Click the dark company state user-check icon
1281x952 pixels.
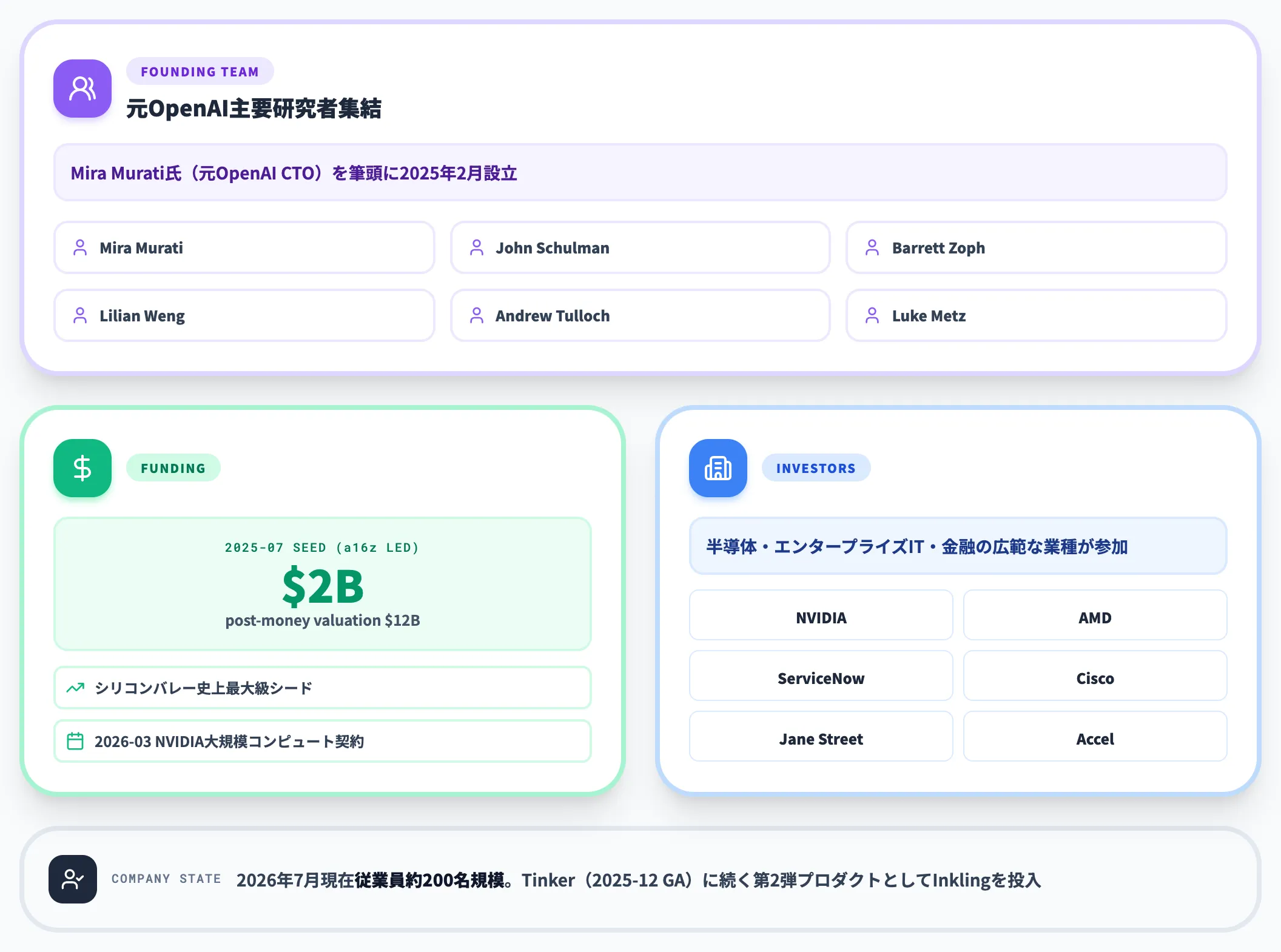coord(73,879)
